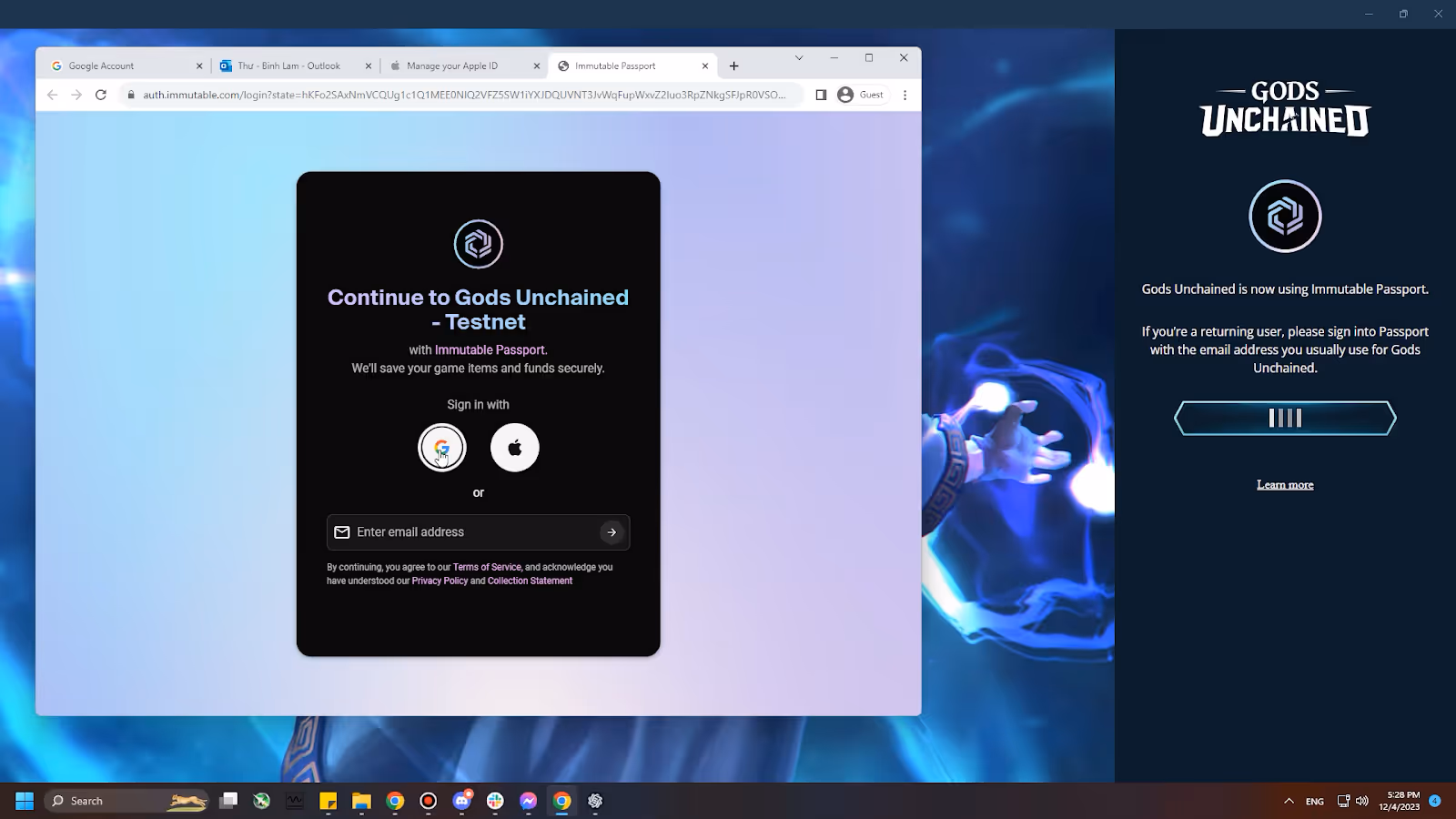Open File Explorer from the taskbar
Screen dimensions: 1456x819
(362, 801)
